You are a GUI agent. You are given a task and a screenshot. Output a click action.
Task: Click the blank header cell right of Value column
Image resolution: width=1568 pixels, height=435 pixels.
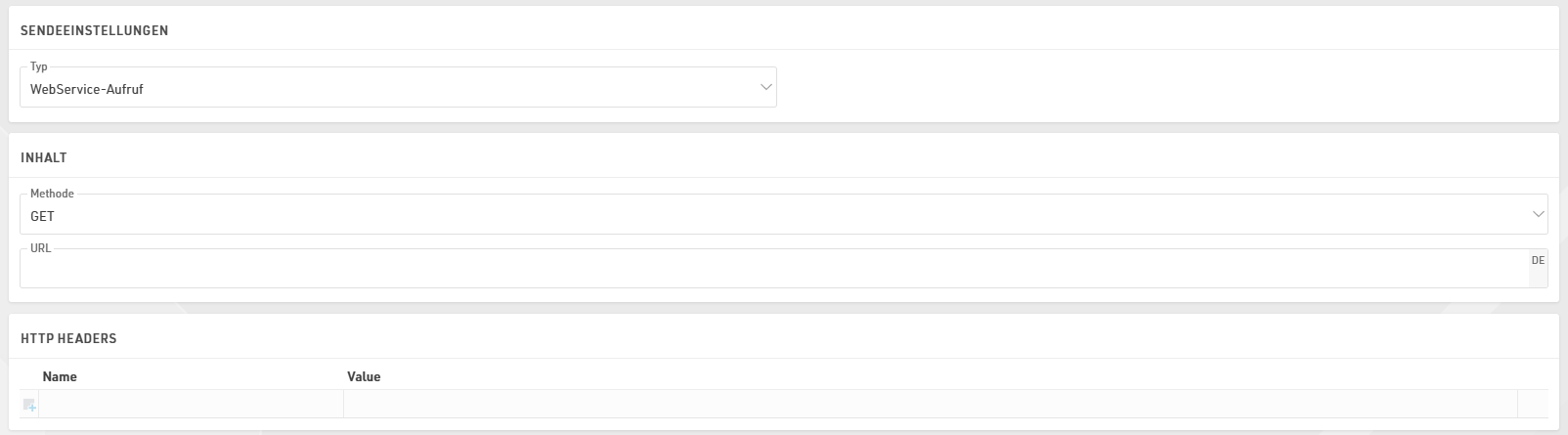click(1532, 376)
